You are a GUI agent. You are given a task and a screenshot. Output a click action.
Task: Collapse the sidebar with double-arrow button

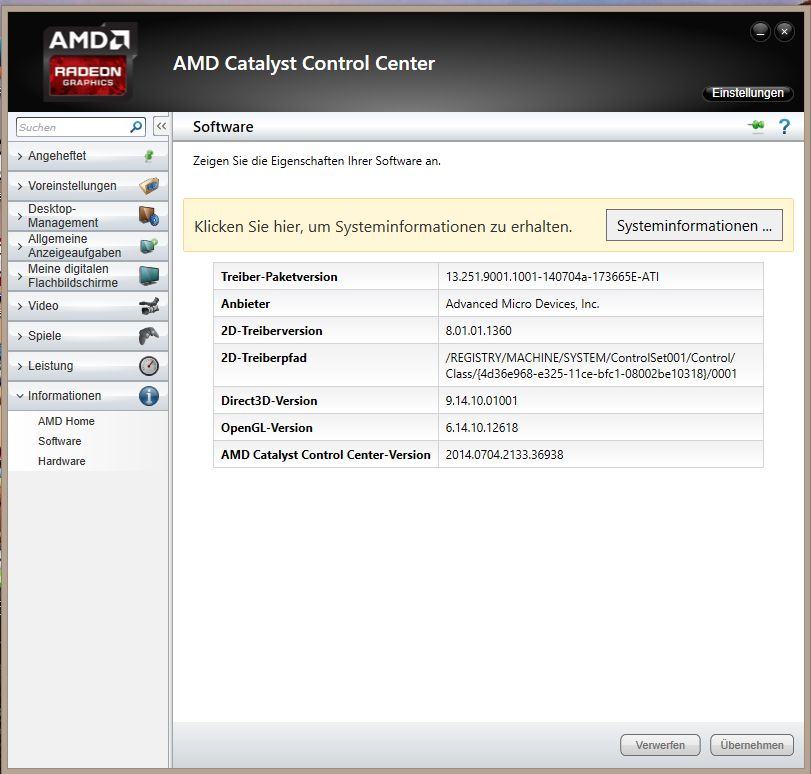pos(161,126)
